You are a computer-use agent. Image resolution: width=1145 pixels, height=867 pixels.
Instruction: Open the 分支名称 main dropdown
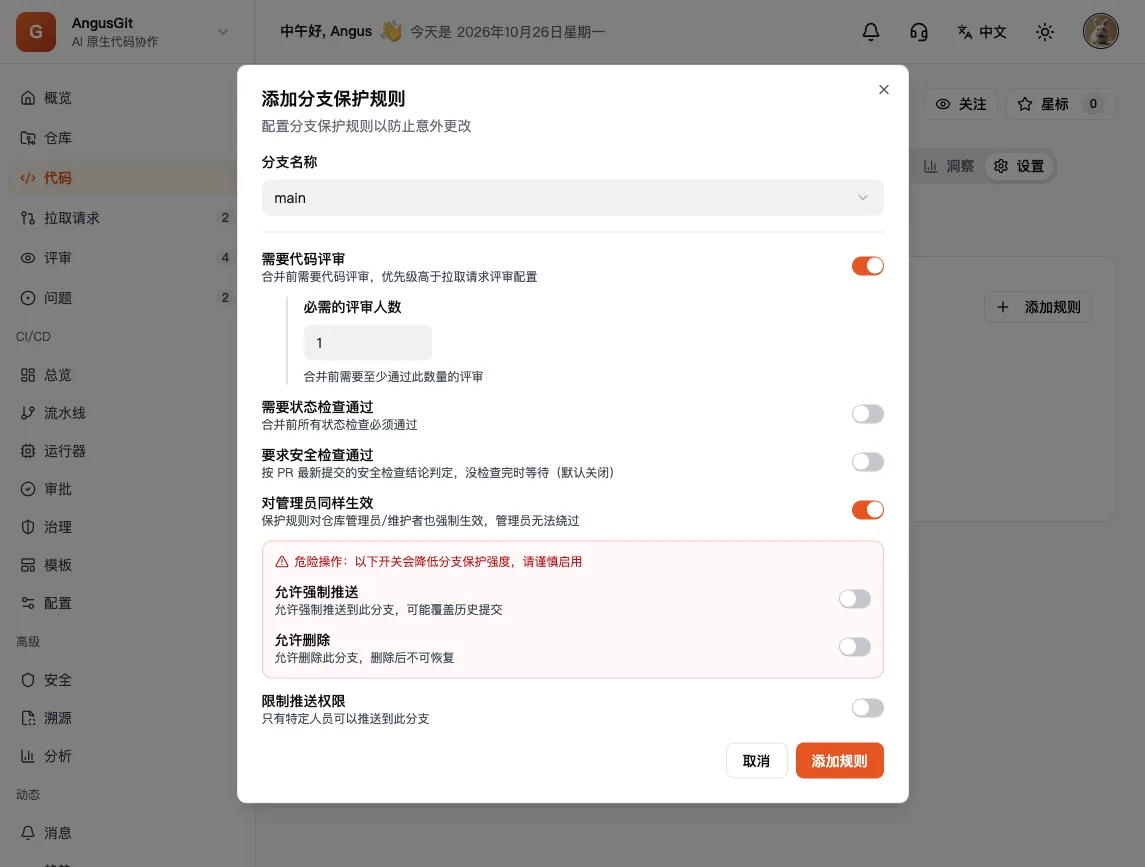[x=572, y=198]
